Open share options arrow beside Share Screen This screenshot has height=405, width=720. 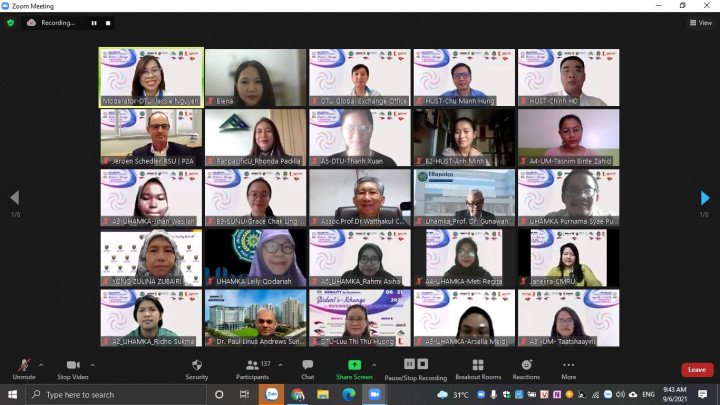(x=374, y=365)
